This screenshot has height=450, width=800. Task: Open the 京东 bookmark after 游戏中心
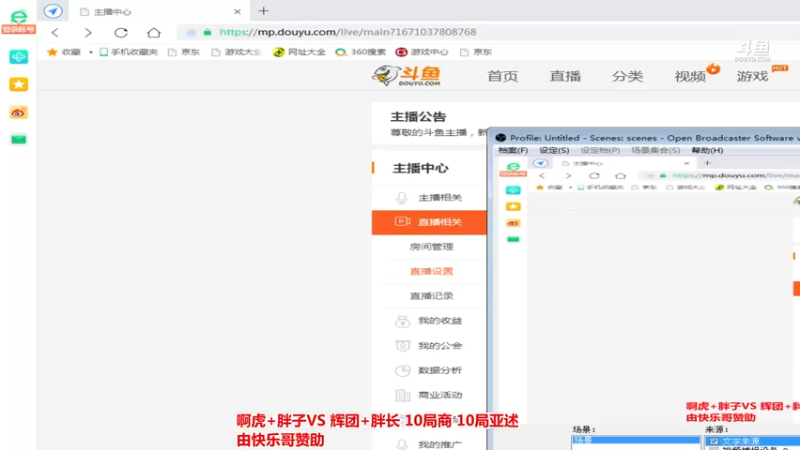[476, 52]
